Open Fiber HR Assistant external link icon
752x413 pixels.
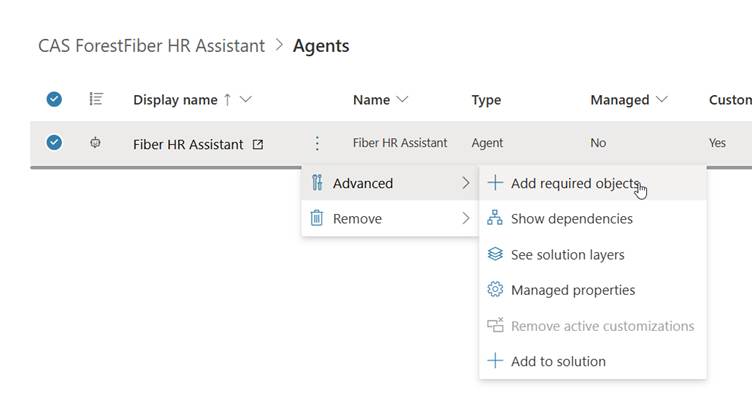tap(258, 144)
